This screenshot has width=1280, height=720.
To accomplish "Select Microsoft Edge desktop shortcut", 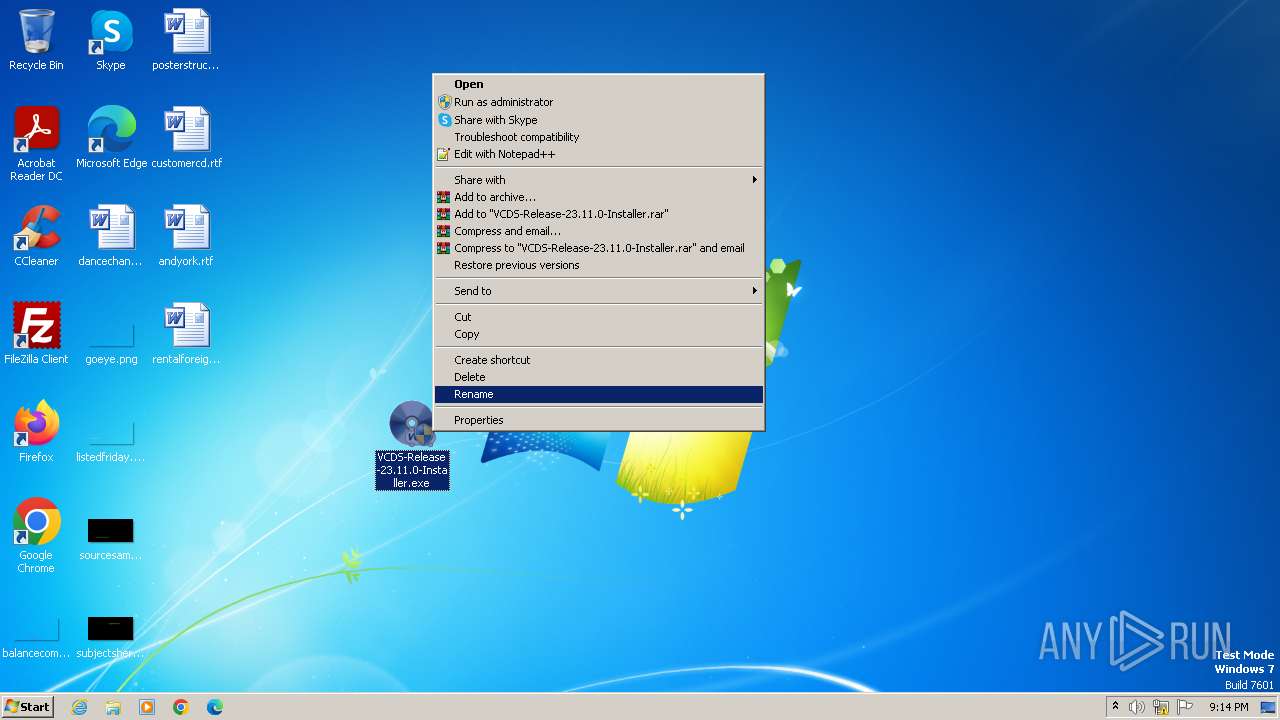I will [111, 138].
